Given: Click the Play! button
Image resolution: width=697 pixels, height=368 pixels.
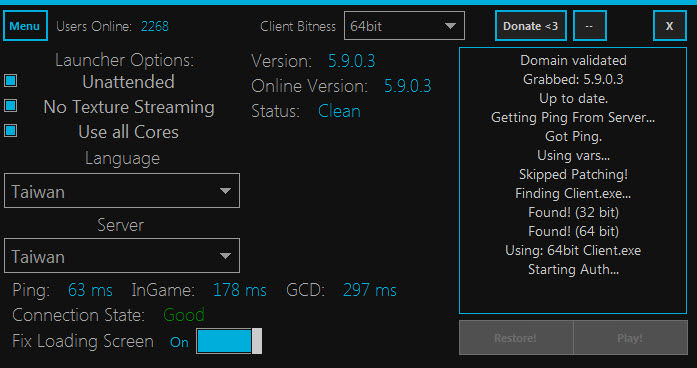Looking at the screenshot, I should click(x=630, y=338).
